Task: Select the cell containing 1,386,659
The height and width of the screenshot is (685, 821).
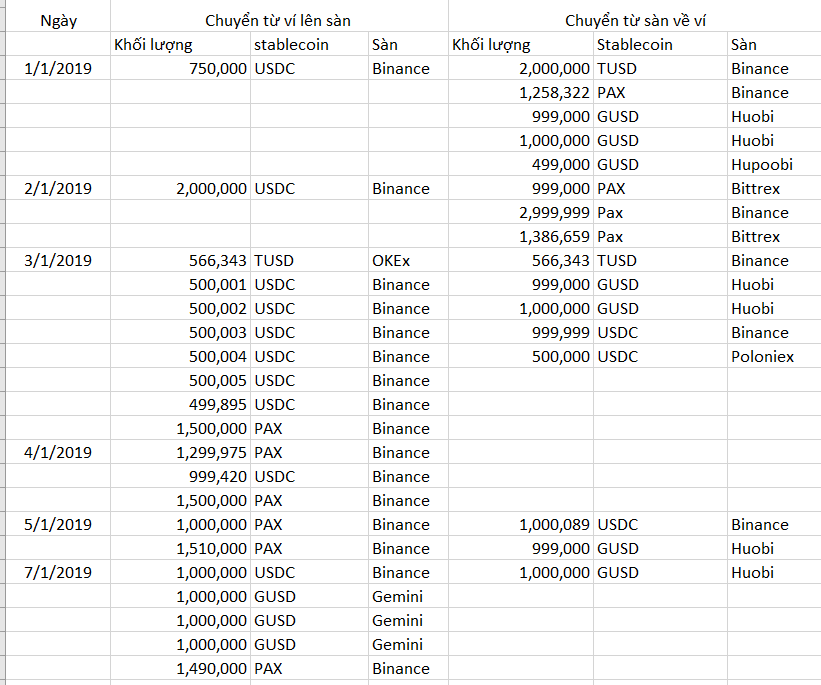Action: [554, 237]
